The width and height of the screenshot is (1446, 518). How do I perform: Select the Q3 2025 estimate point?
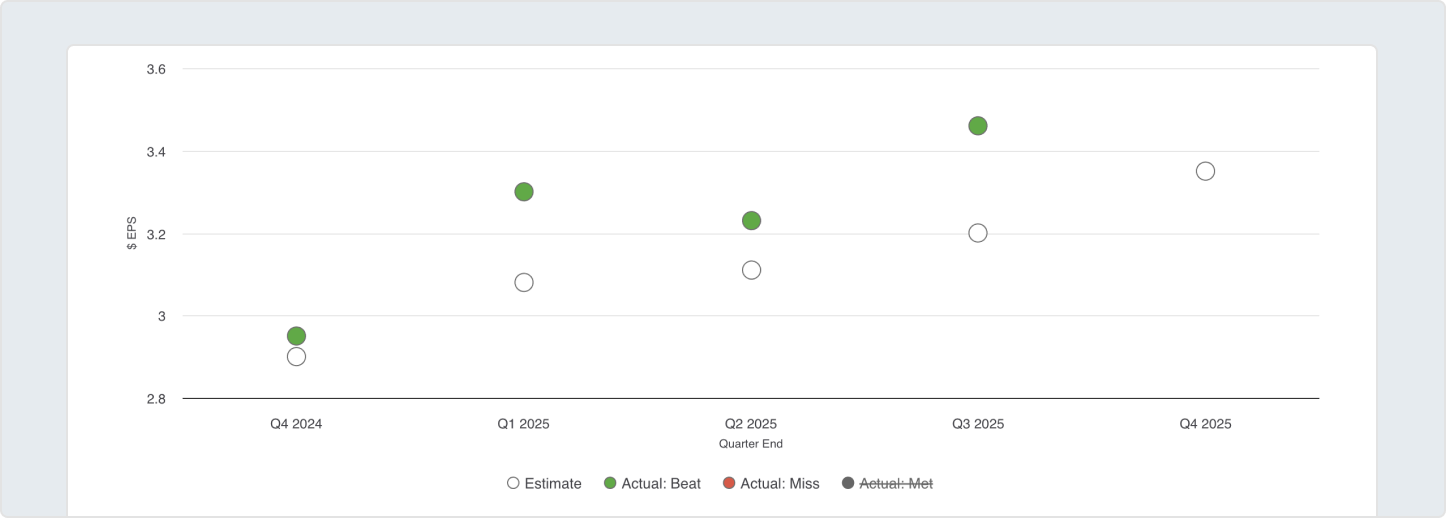tap(978, 233)
